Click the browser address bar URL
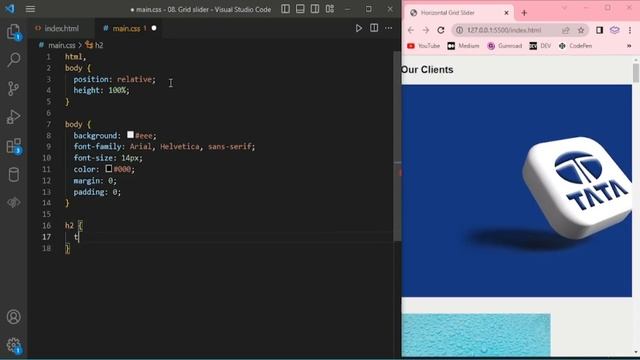 (504, 30)
